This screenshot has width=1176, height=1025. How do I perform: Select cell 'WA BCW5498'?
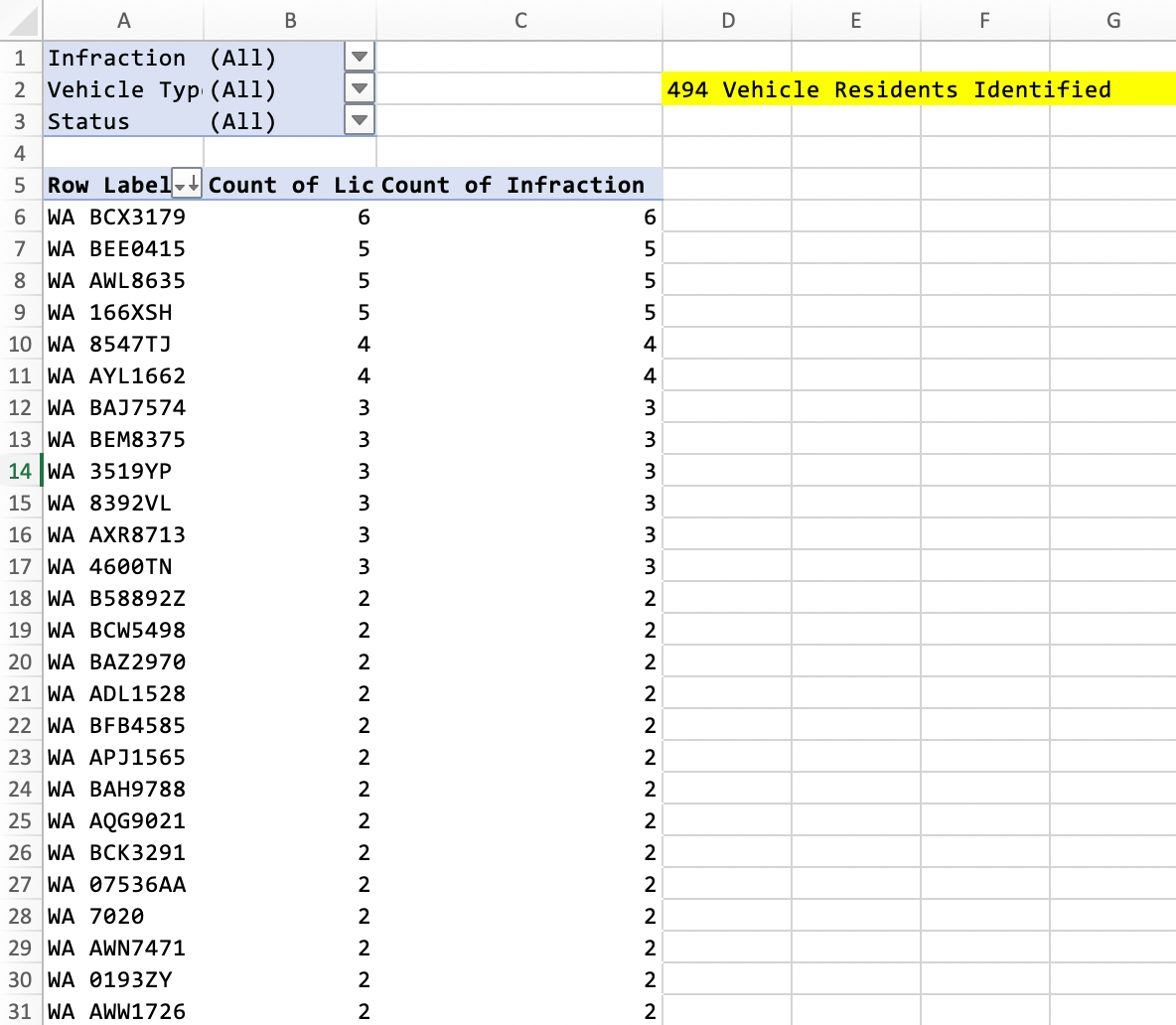tap(124, 630)
